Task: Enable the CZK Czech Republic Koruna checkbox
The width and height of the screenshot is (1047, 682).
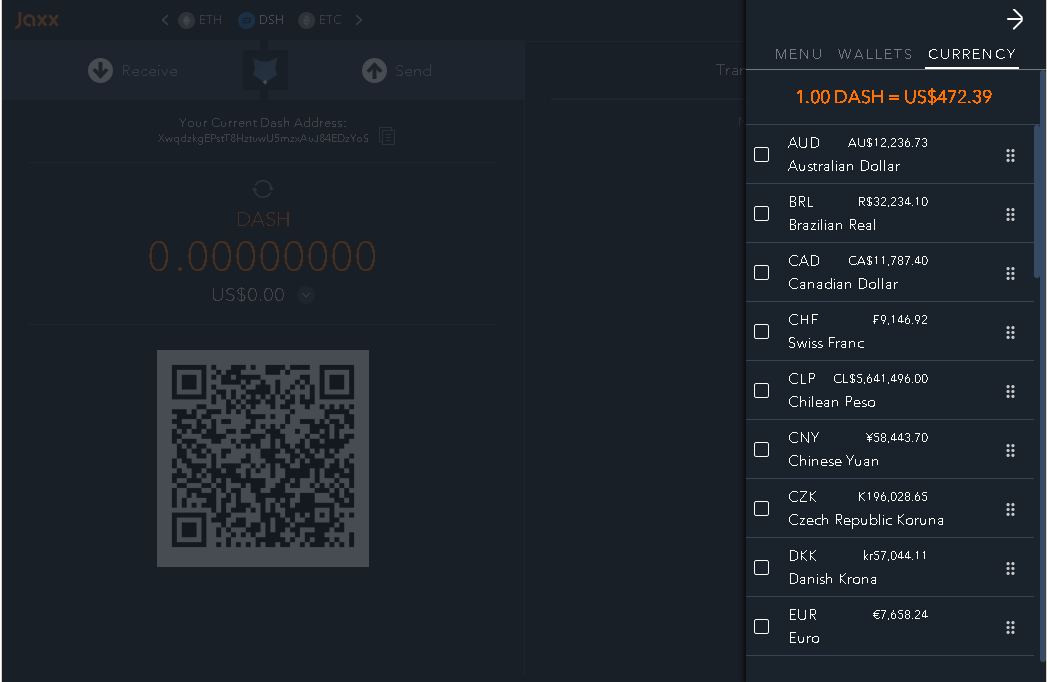Action: pyautogui.click(x=761, y=508)
